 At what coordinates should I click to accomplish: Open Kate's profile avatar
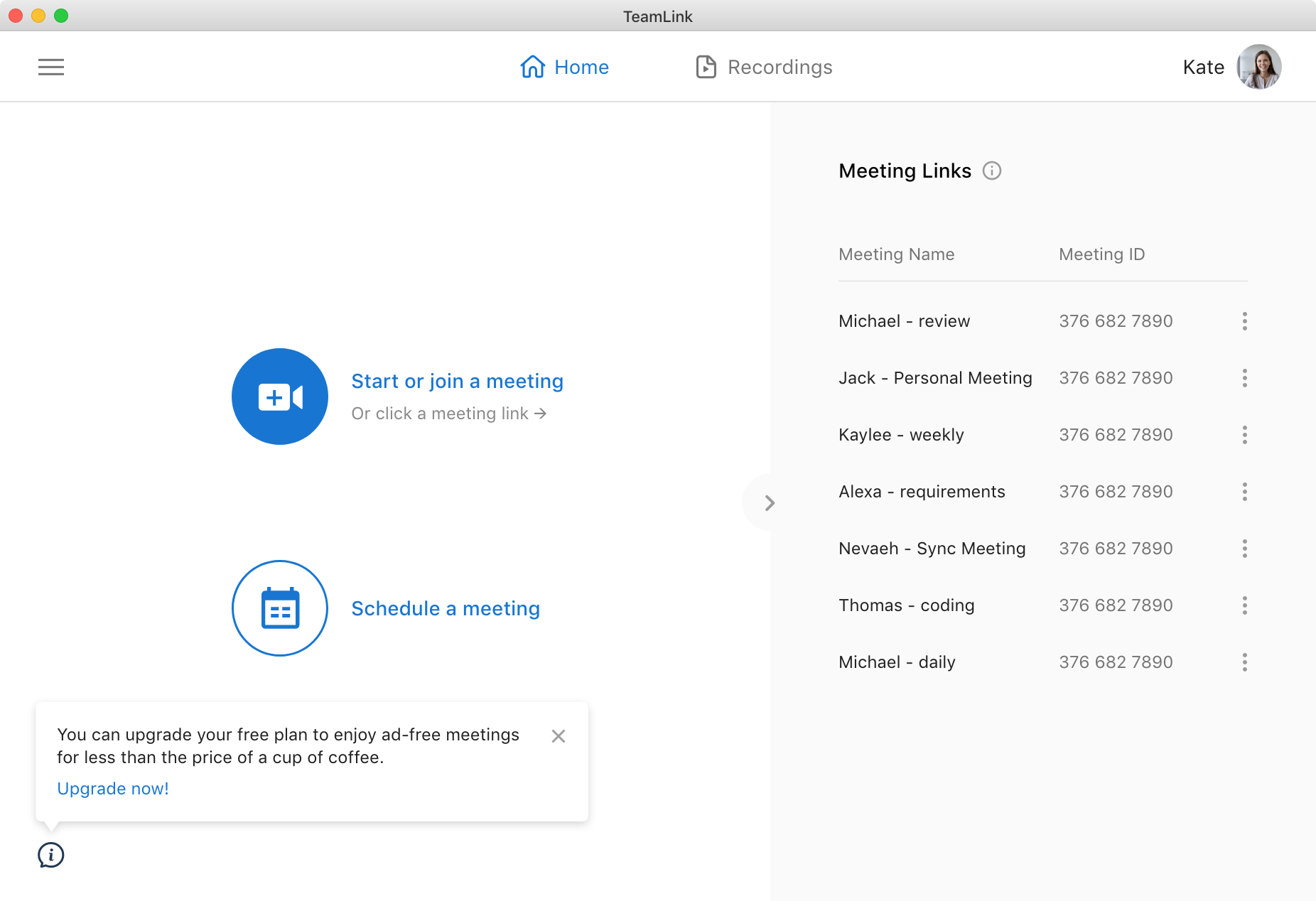pyautogui.click(x=1258, y=68)
